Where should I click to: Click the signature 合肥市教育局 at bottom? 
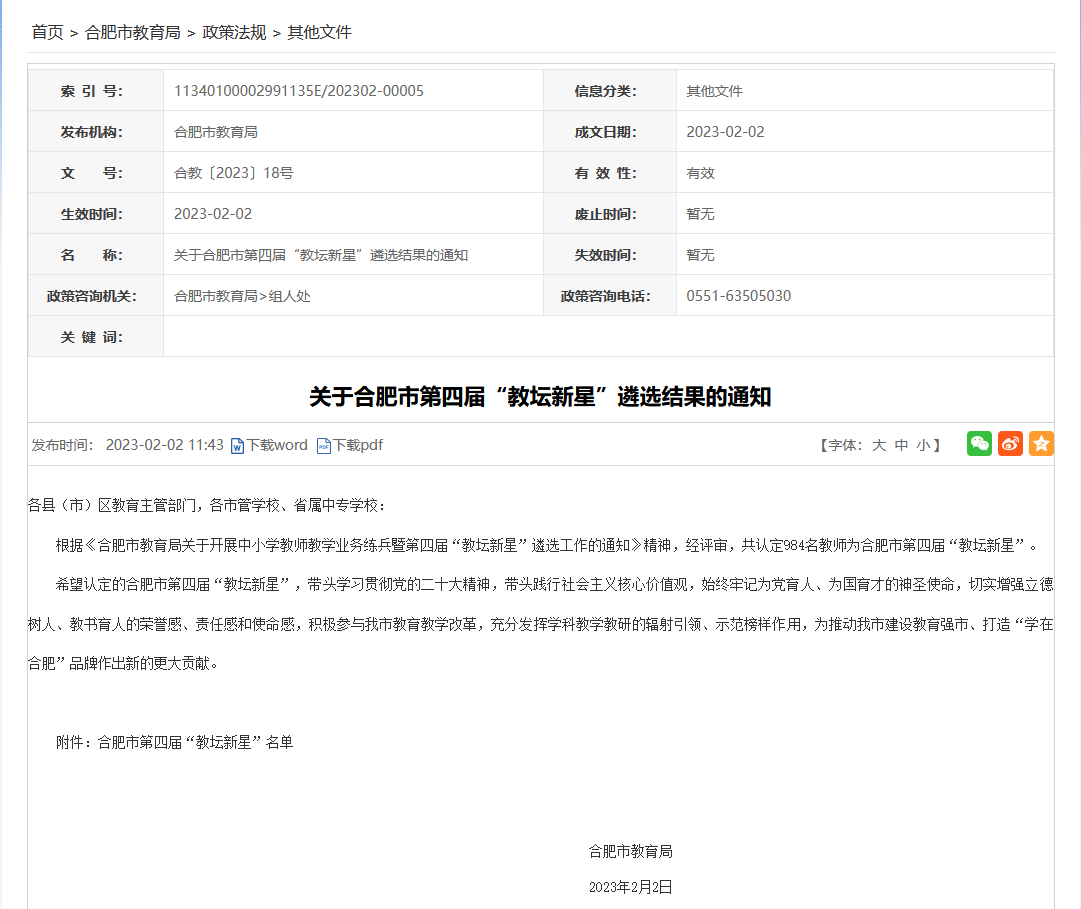[x=630, y=852]
